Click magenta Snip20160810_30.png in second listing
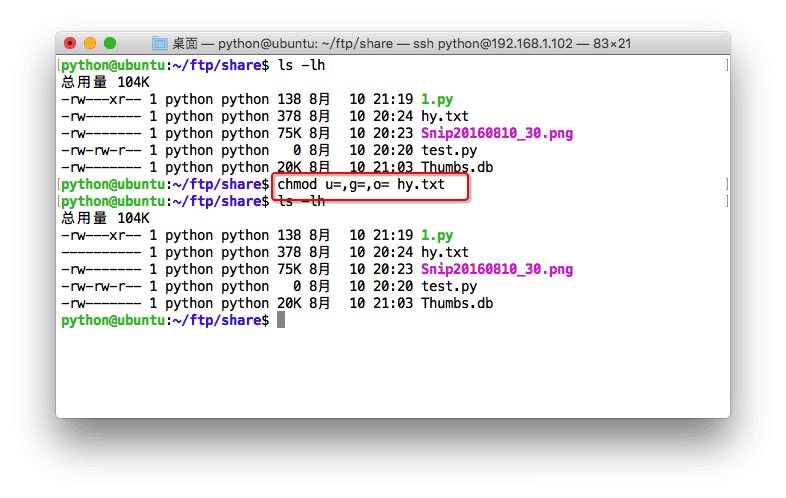 (x=497, y=270)
